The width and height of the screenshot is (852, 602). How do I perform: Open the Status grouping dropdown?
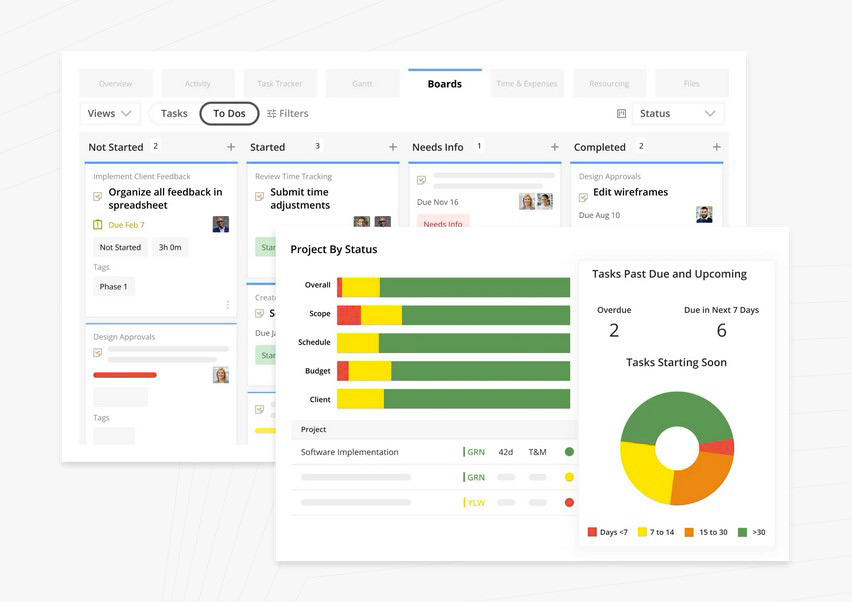[x=678, y=114]
